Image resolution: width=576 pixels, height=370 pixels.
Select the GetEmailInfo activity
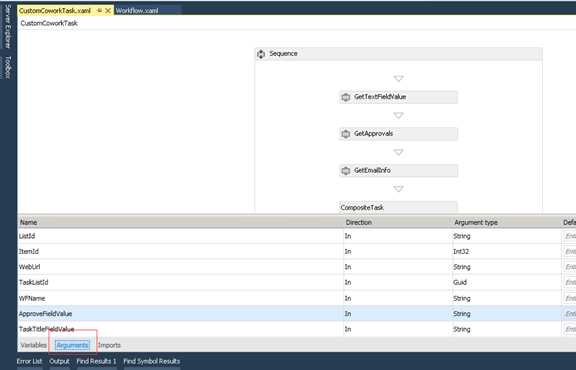[398, 170]
